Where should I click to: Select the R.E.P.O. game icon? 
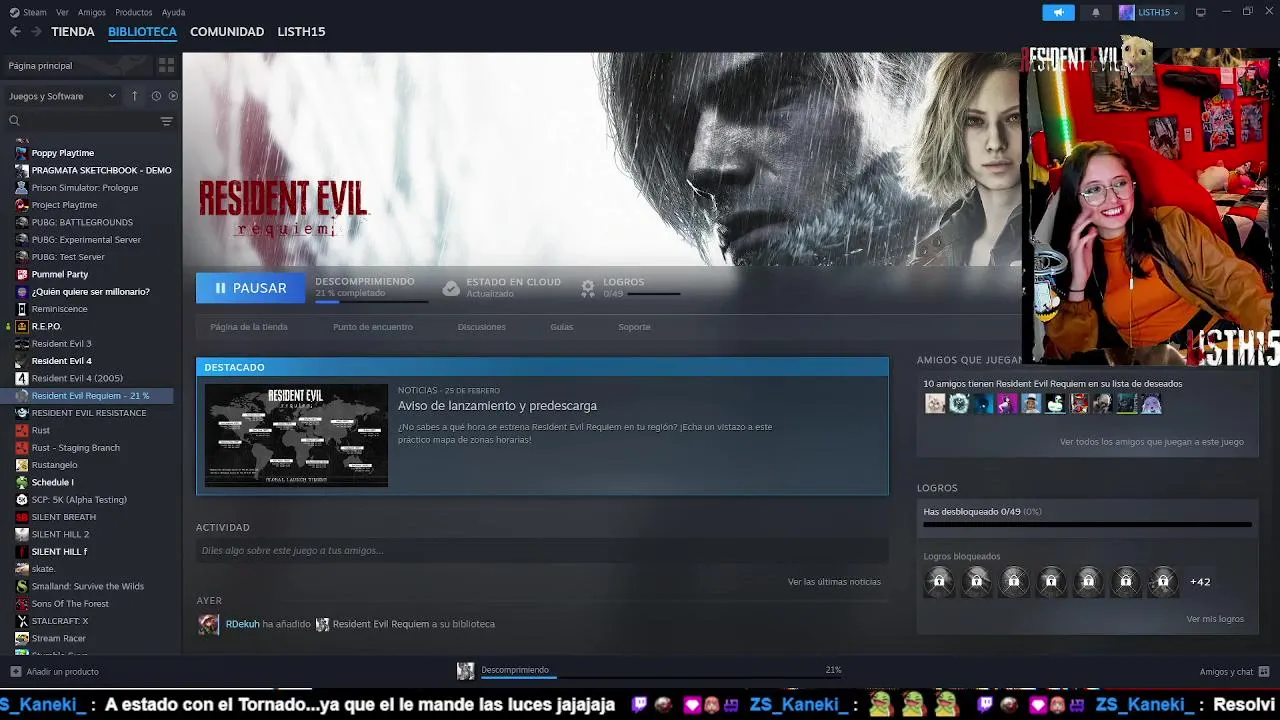click(x=22, y=326)
